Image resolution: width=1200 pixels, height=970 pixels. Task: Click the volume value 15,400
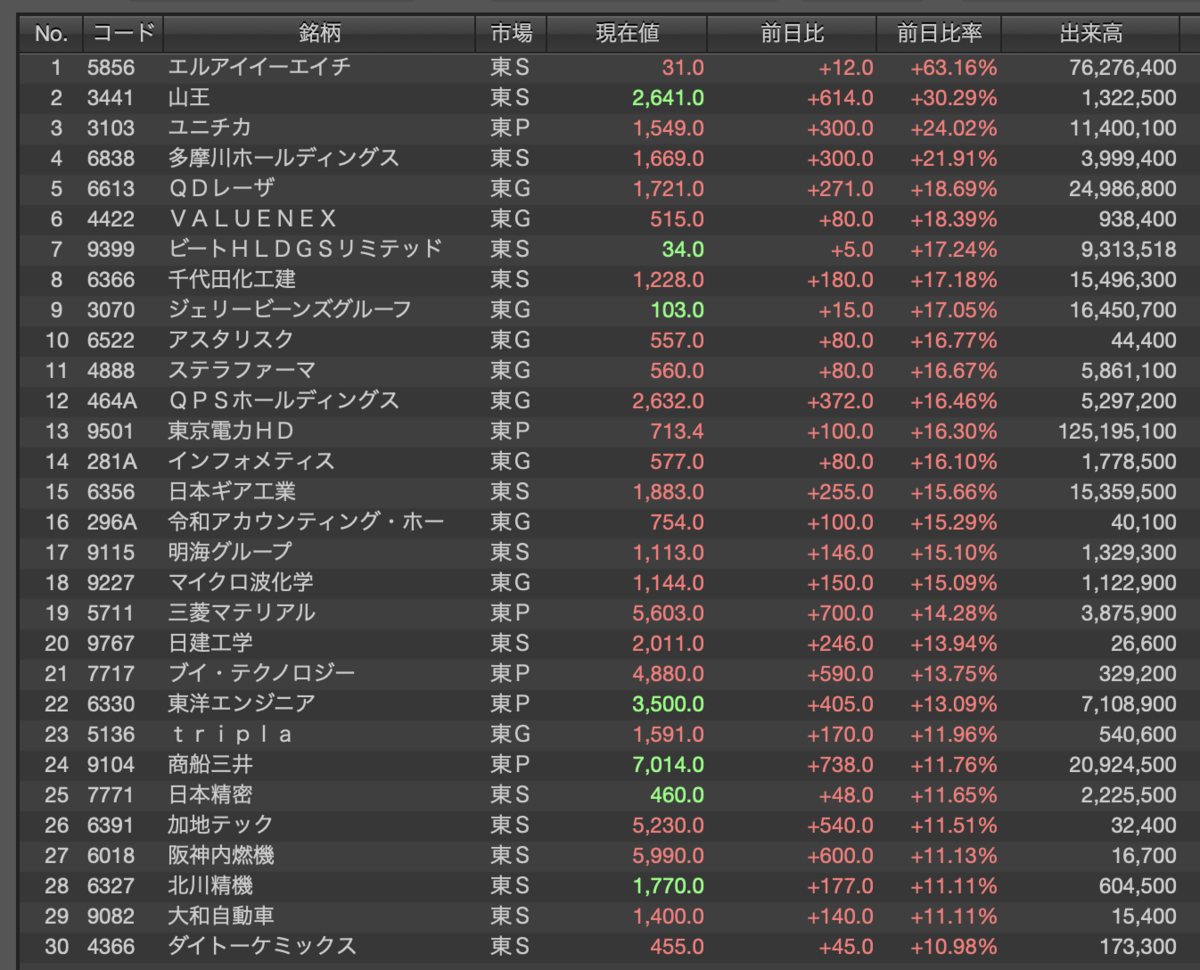(1145, 916)
